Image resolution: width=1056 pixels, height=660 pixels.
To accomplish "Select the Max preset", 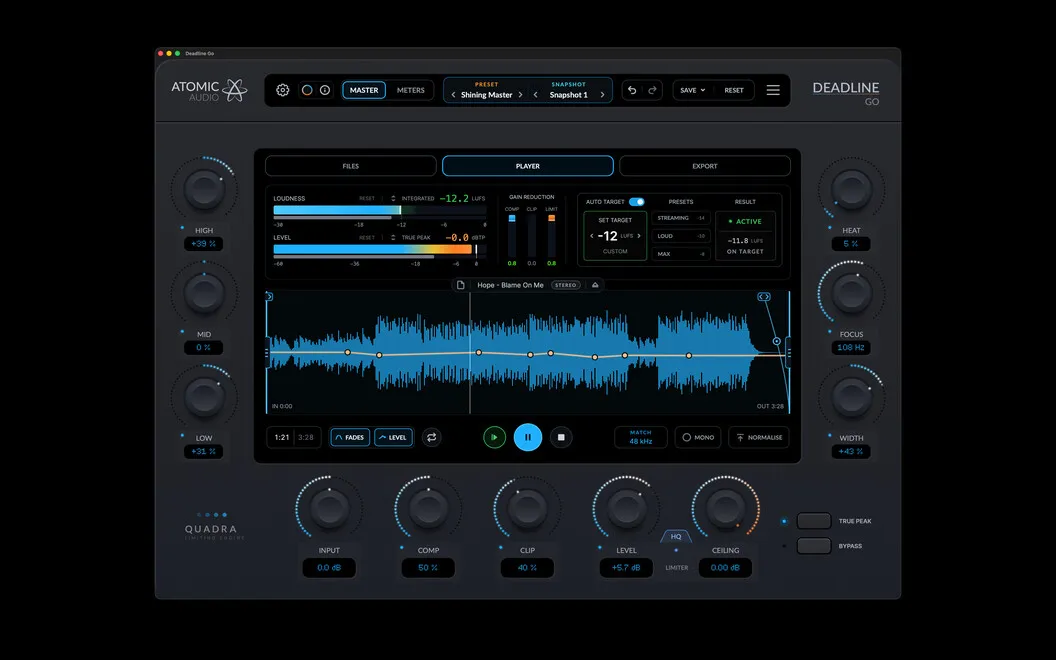I will pyautogui.click(x=681, y=254).
